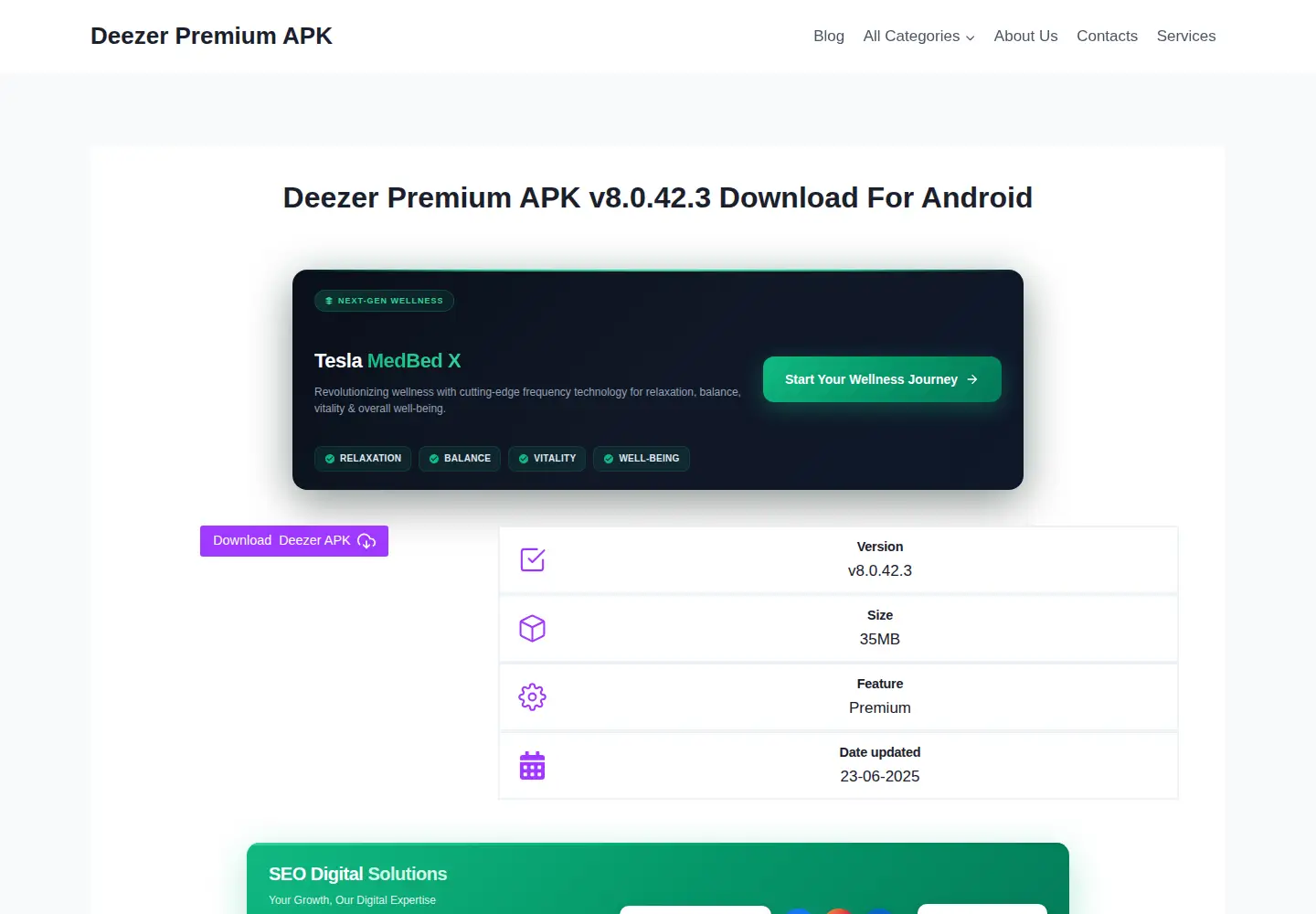The width and height of the screenshot is (1316, 914).
Task: Click the Relaxation check badge icon
Action: click(330, 459)
